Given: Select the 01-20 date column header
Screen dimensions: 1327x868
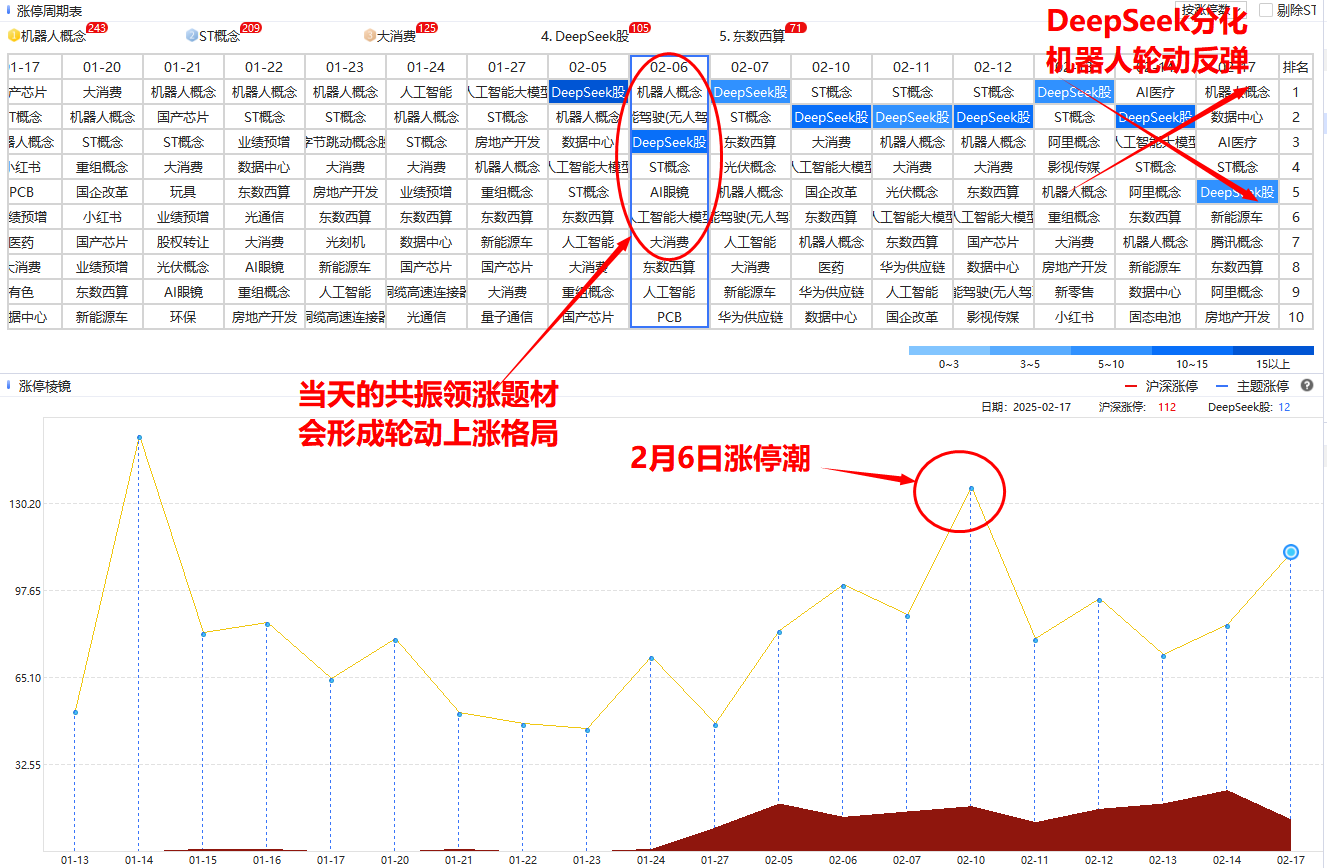Looking at the screenshot, I should (x=102, y=67).
